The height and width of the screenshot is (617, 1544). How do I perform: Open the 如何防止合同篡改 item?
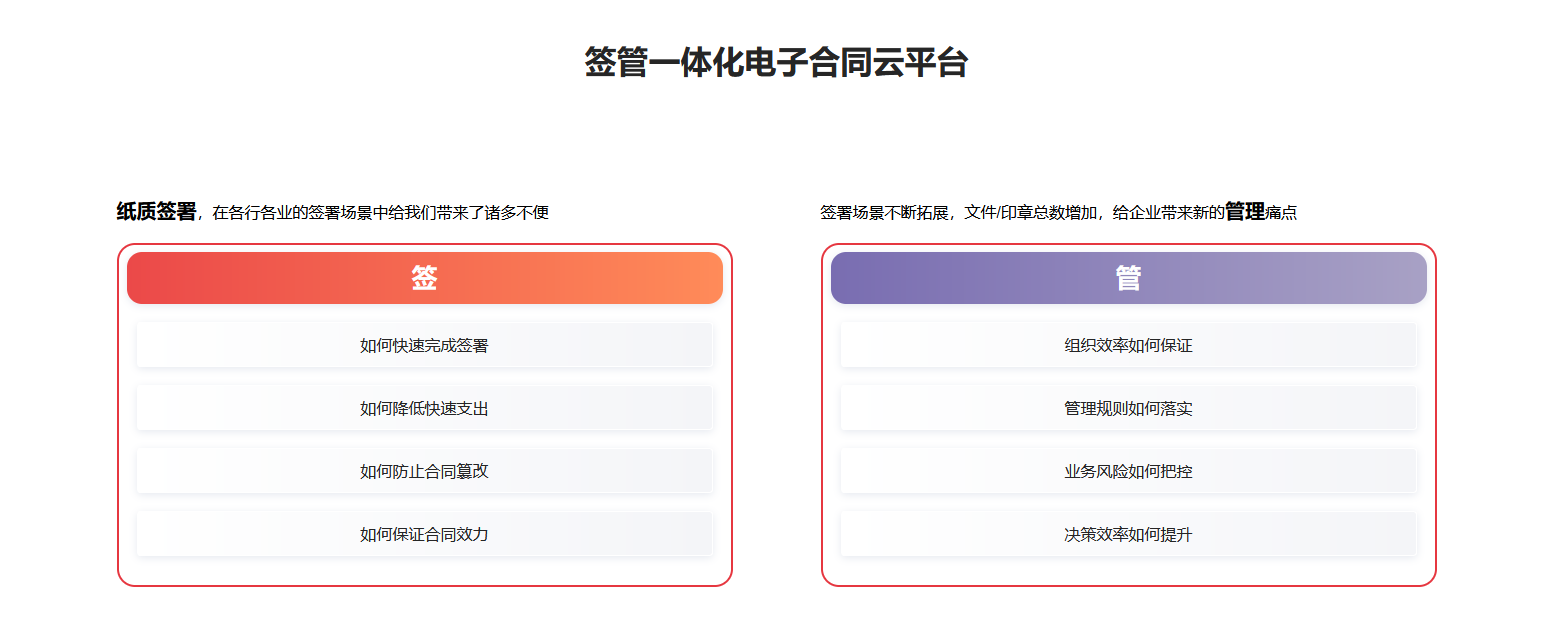425,471
